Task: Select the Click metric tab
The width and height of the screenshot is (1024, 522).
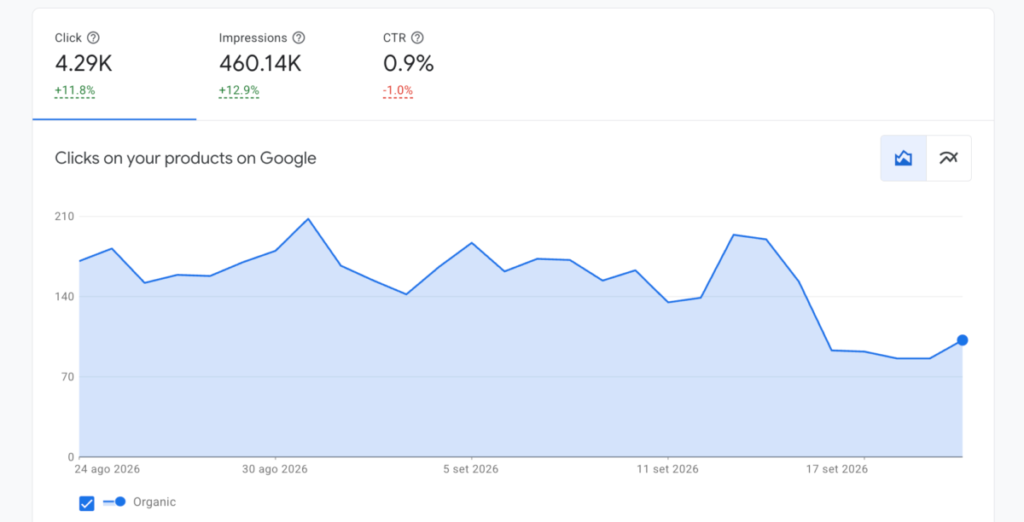Action: coord(114,65)
